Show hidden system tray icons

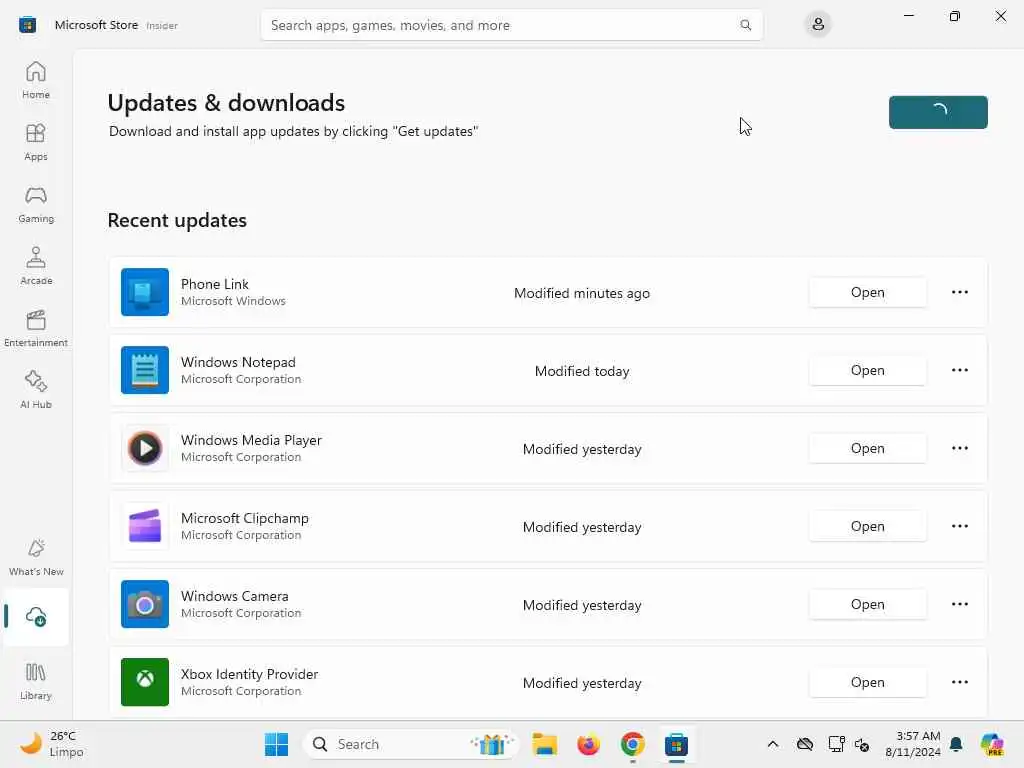click(x=773, y=744)
